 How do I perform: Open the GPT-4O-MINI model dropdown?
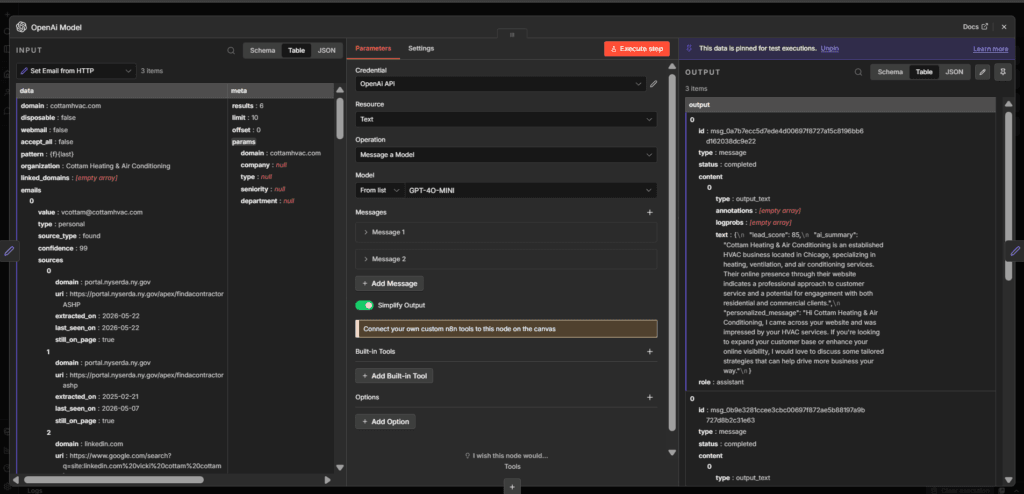point(531,190)
